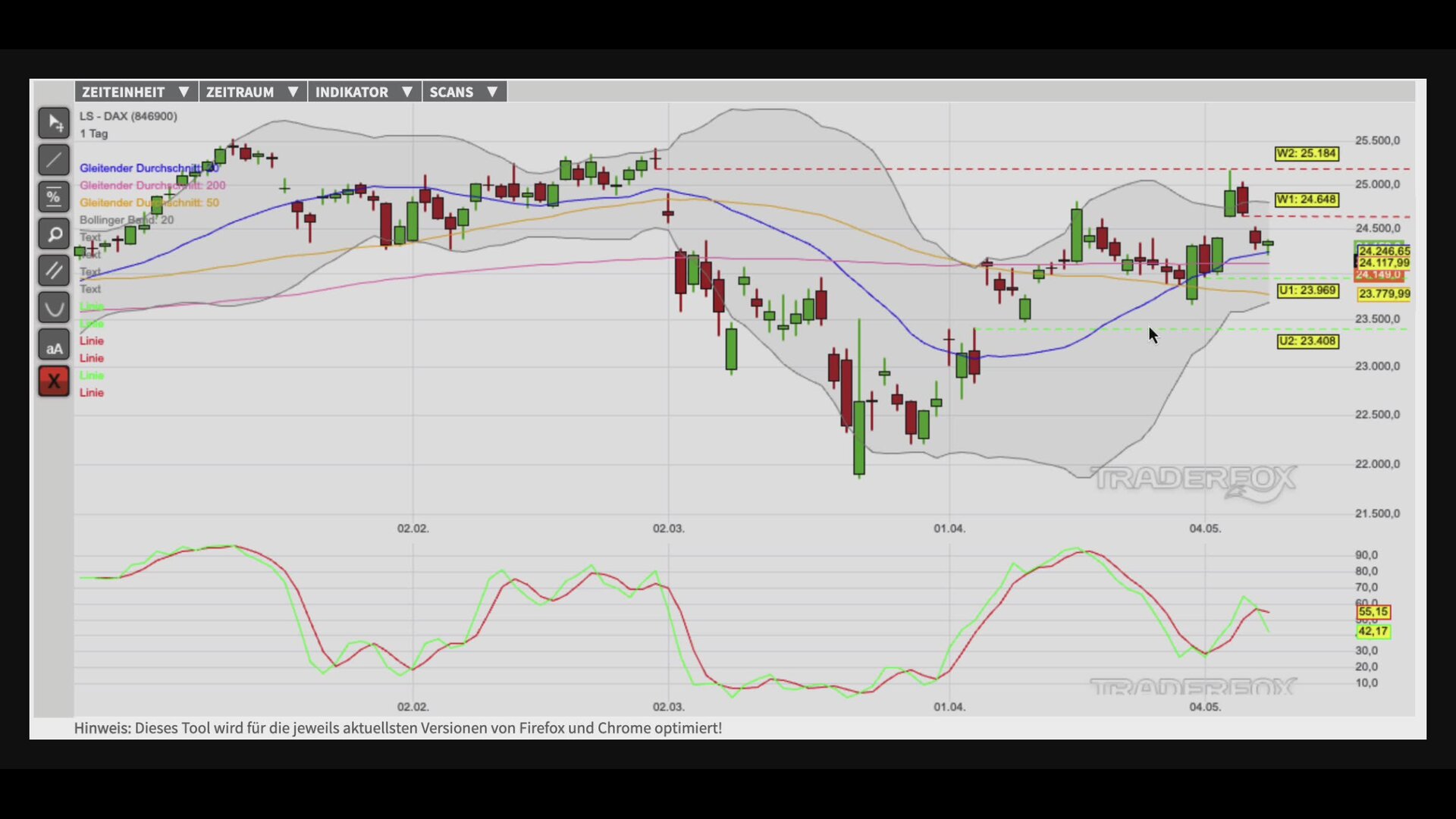Image resolution: width=1456 pixels, height=819 pixels.
Task: Select Bollinger Band: 20 legend entry
Action: tap(127, 220)
